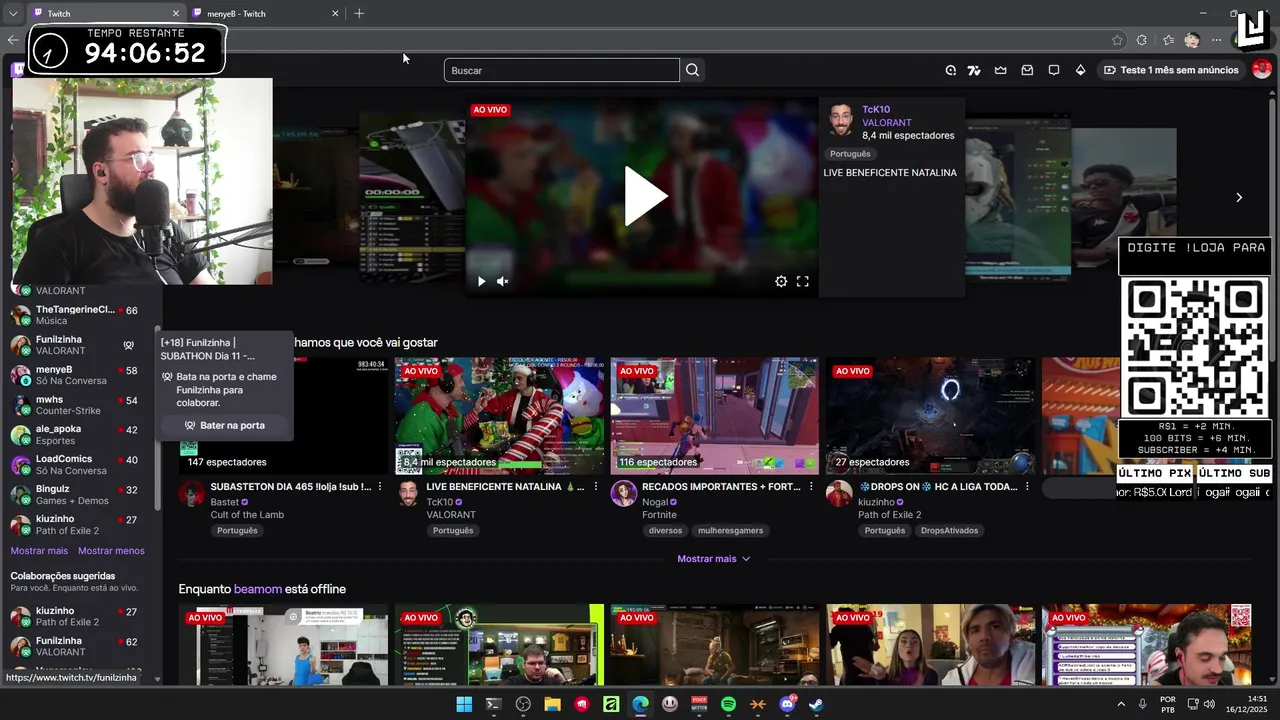Unmute the featured stream player
This screenshot has width=1280, height=720.
coord(503,282)
